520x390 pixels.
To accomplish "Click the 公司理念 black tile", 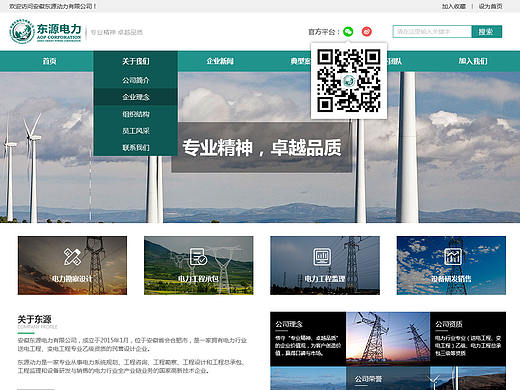I will (x=308, y=339).
